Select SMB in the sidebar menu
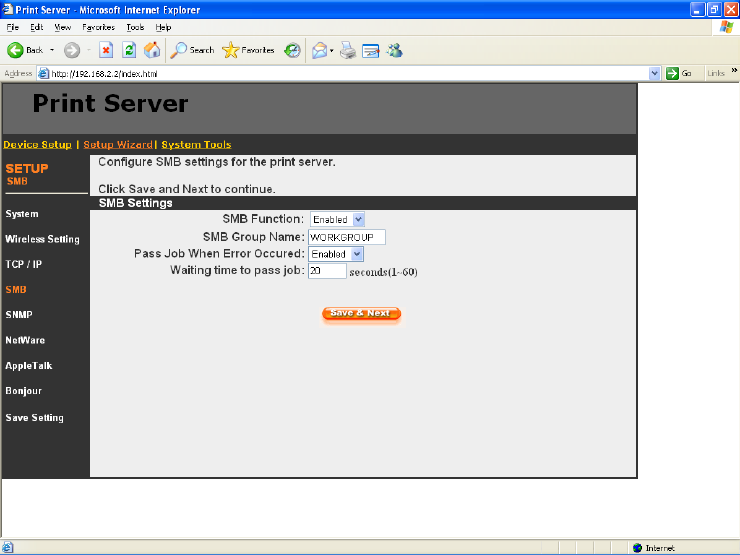Viewport: 740px width, 555px height. pyautogui.click(x=16, y=290)
